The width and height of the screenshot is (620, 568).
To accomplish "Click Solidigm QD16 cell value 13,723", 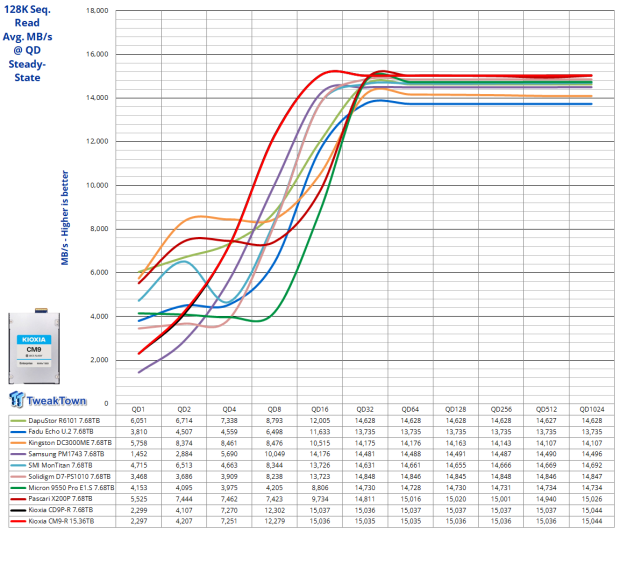I will point(320,477).
